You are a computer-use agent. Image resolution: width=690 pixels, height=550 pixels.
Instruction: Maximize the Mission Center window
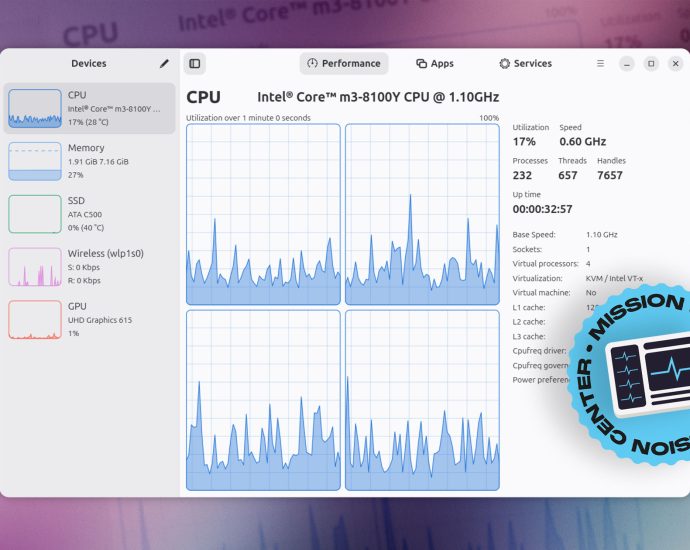click(651, 64)
